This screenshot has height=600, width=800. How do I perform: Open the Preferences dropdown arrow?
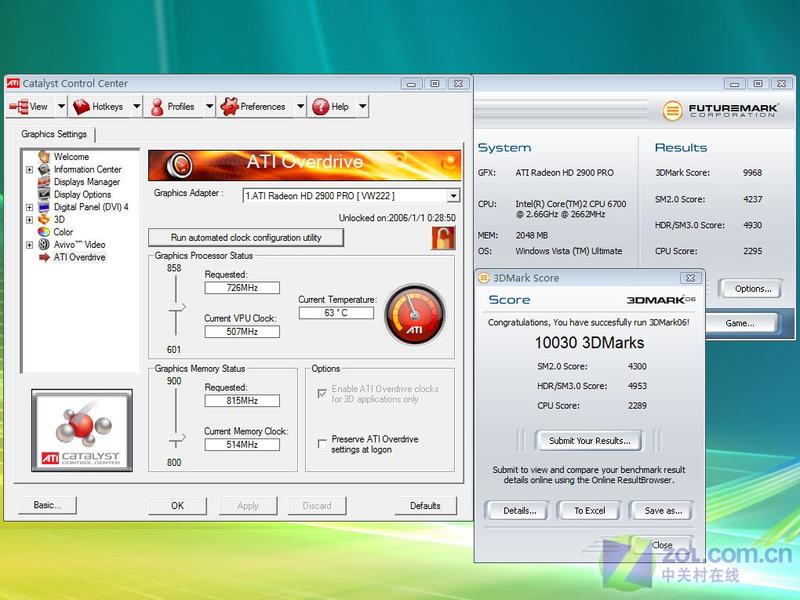(301, 107)
